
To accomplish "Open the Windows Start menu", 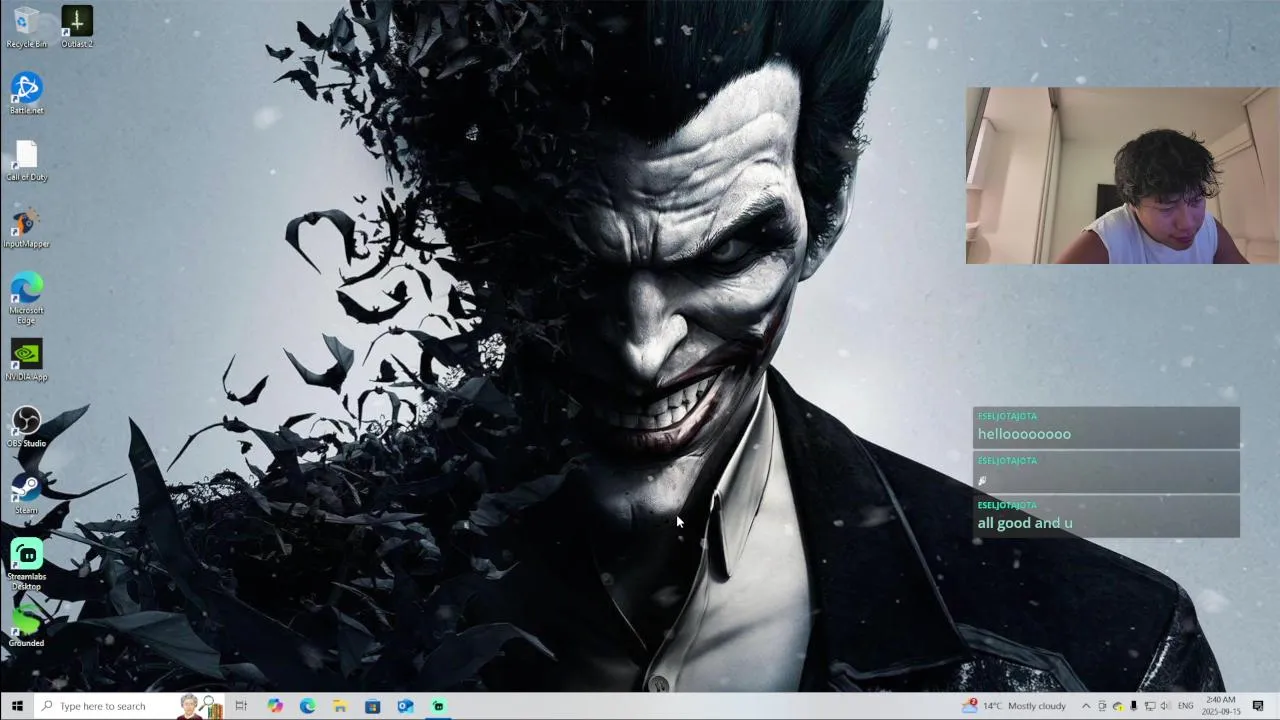I will pyautogui.click(x=17, y=706).
